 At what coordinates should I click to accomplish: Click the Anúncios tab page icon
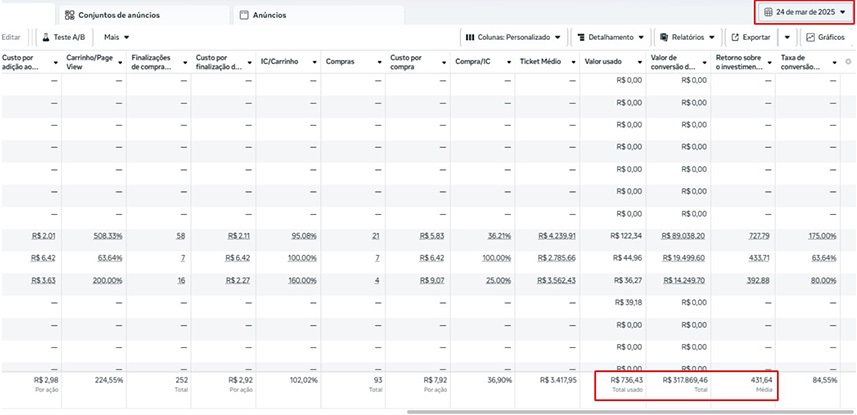click(x=244, y=15)
